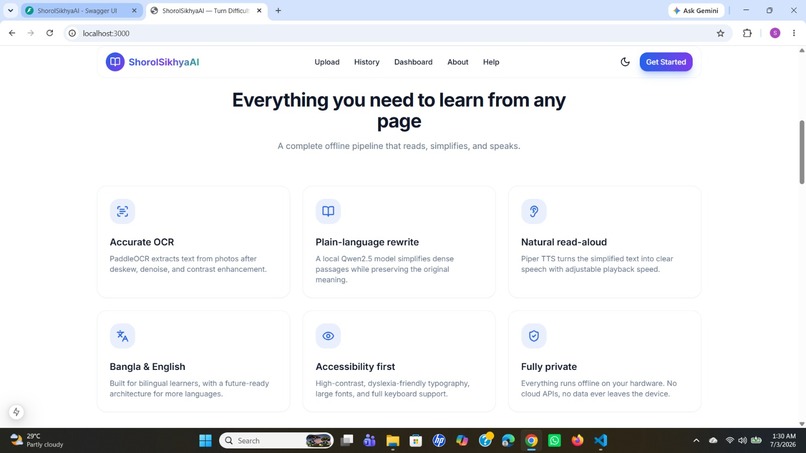The height and width of the screenshot is (453, 806).
Task: Click the Get Started button
Action: [x=666, y=62]
